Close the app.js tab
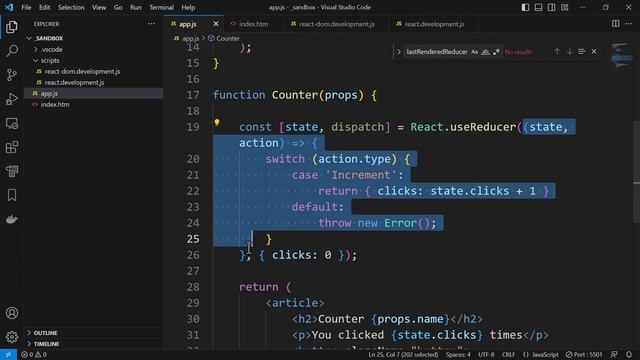 tap(216, 24)
